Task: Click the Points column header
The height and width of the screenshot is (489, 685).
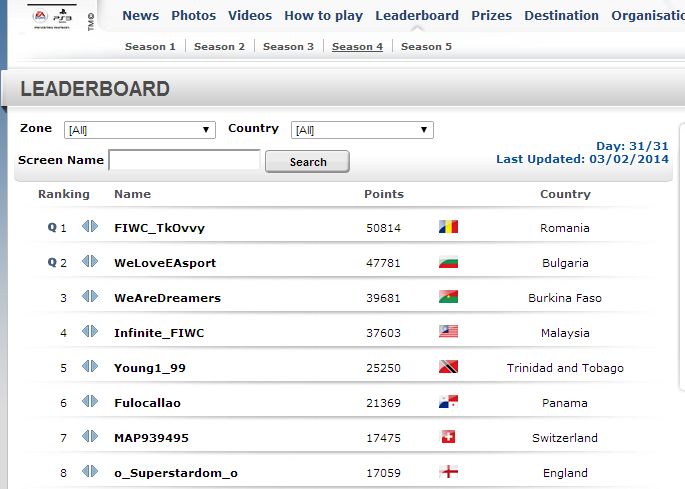Action: click(384, 194)
